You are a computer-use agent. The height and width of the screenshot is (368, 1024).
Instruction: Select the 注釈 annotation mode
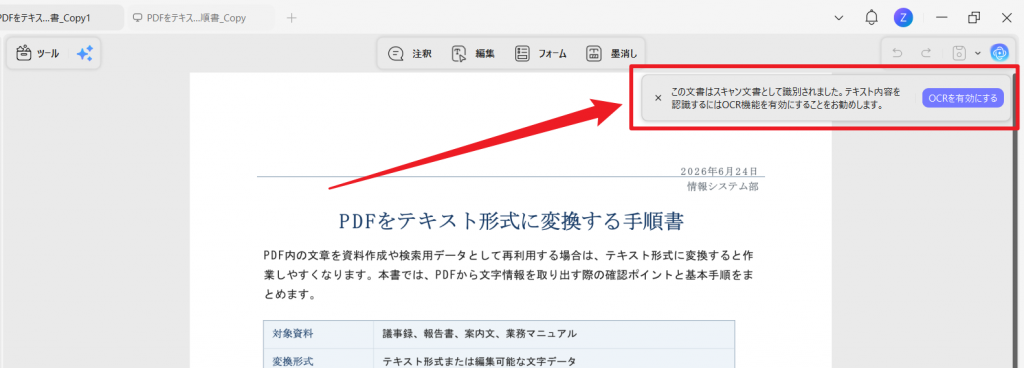point(409,54)
